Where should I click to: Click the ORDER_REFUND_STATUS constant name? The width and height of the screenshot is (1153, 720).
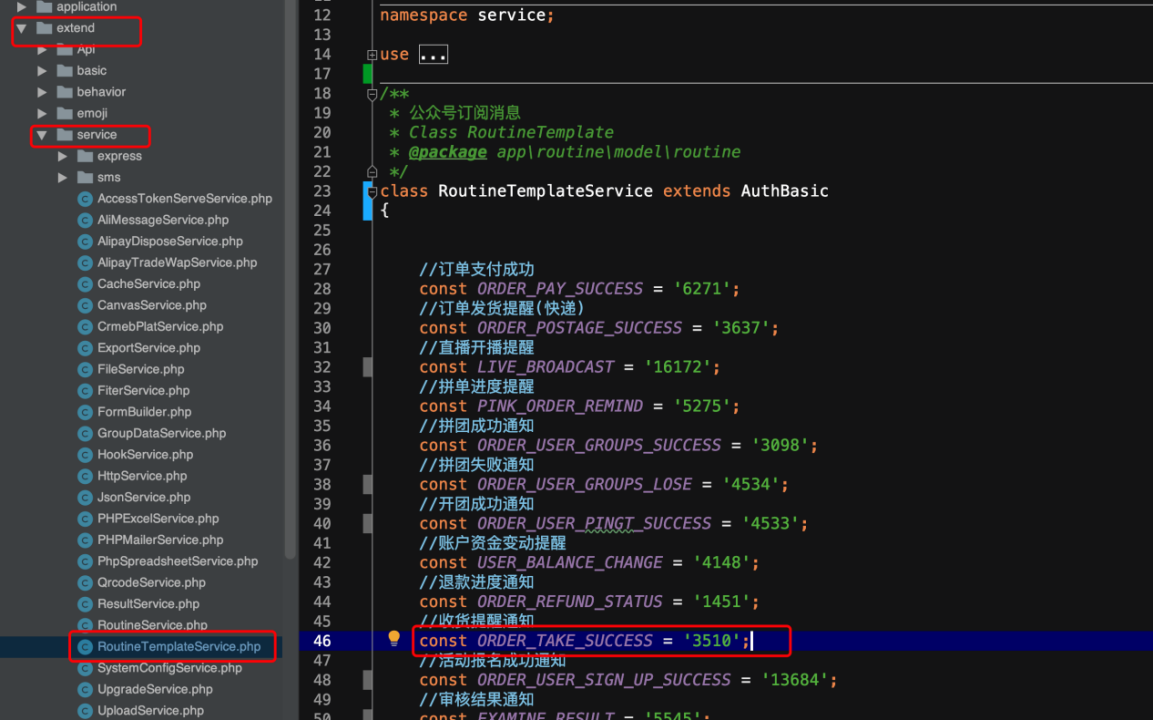[570, 602]
